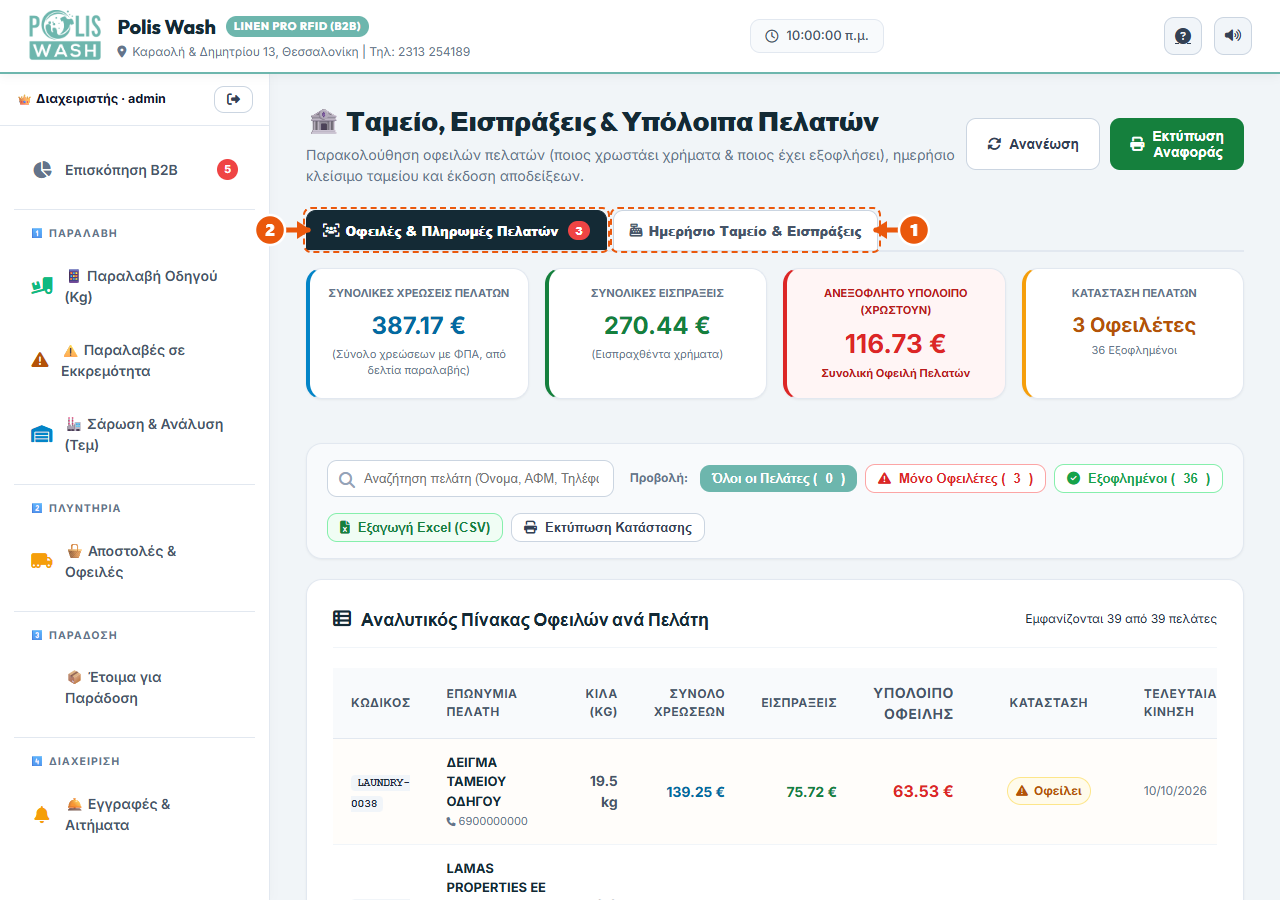Filter view by Μόνο Οφειλέτες

click(955, 478)
